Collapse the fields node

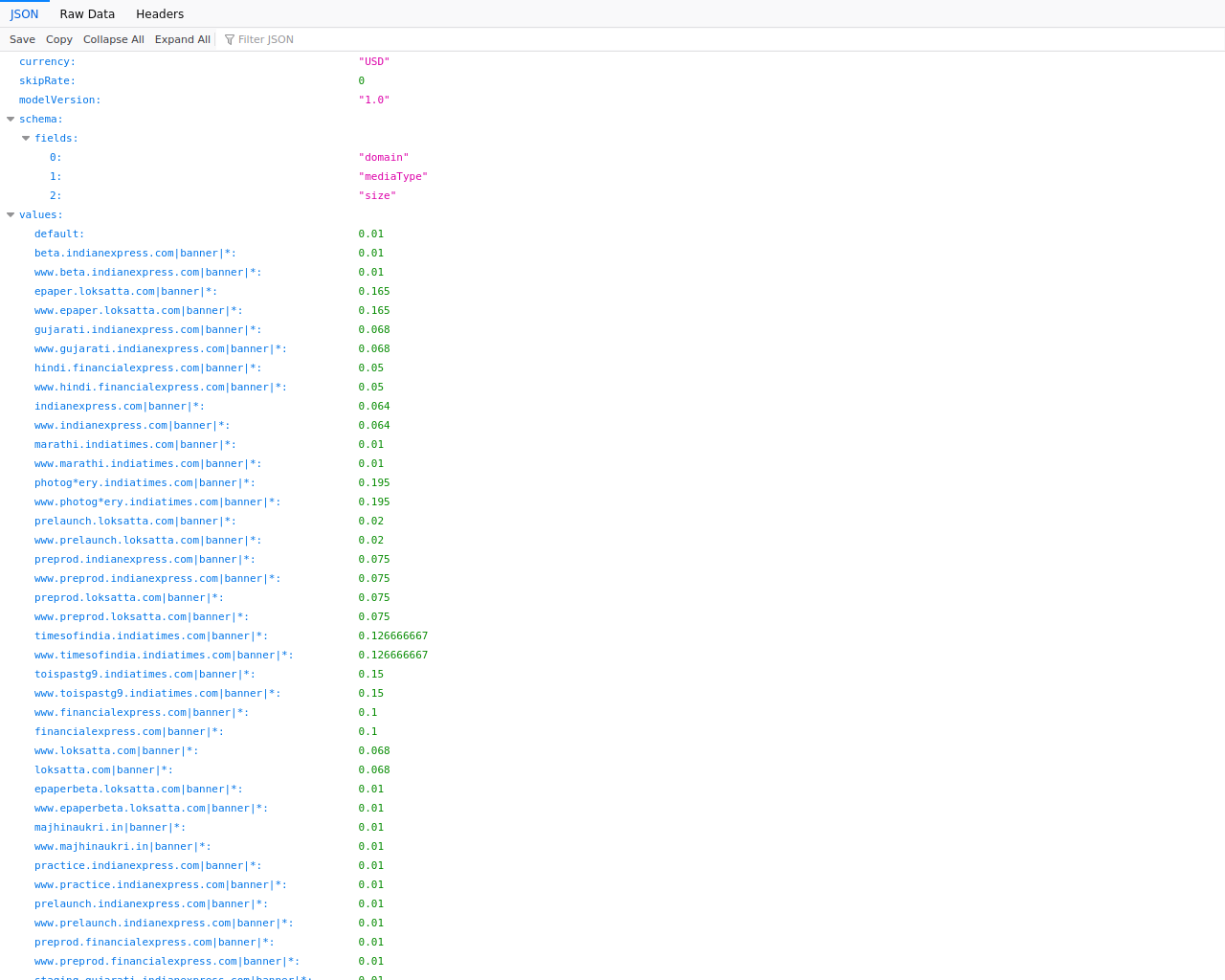[26, 138]
